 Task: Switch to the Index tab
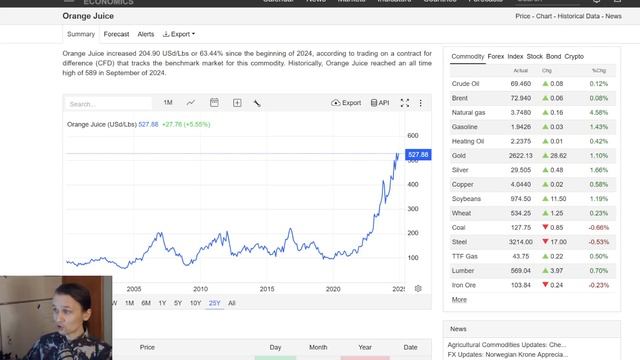(515, 56)
